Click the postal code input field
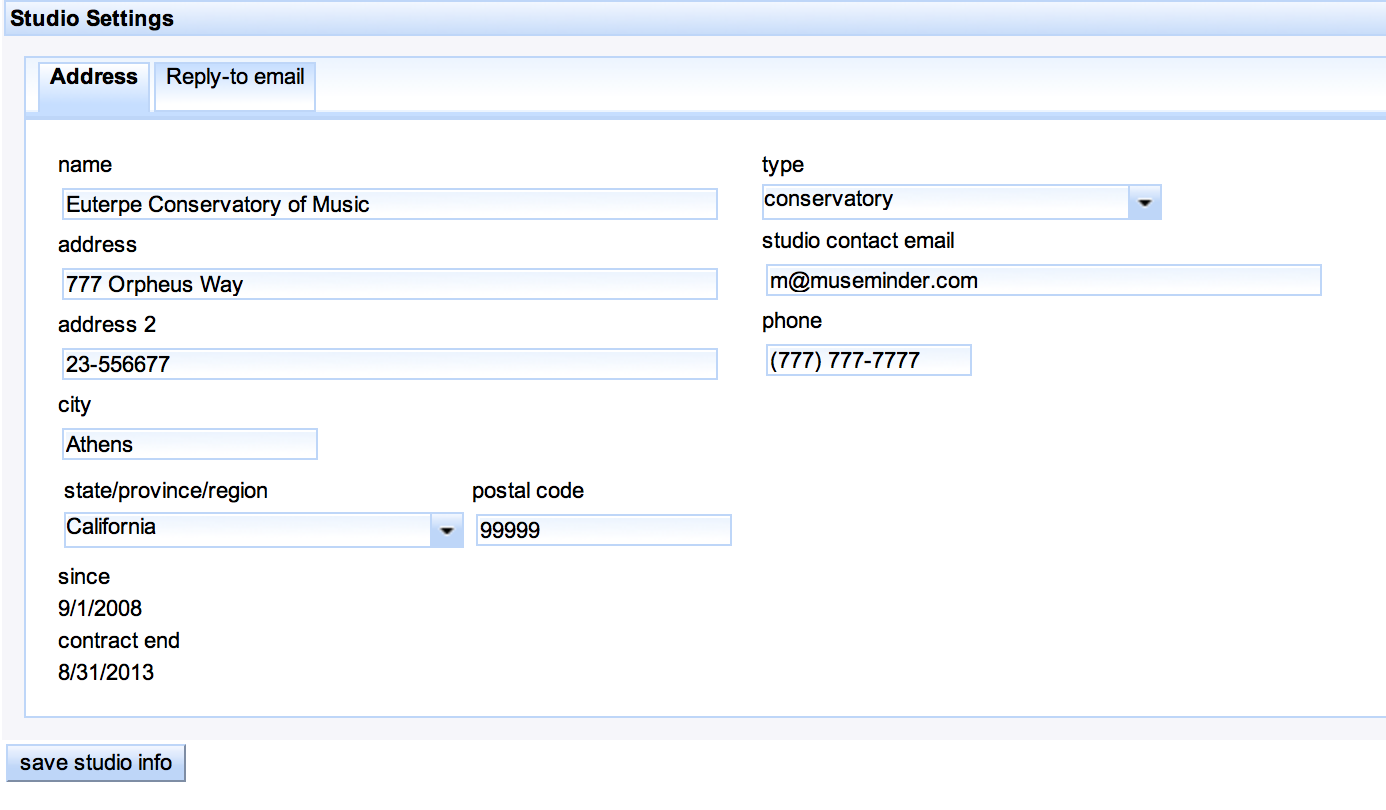Image resolution: width=1386 pixels, height=810 pixels. [603, 530]
